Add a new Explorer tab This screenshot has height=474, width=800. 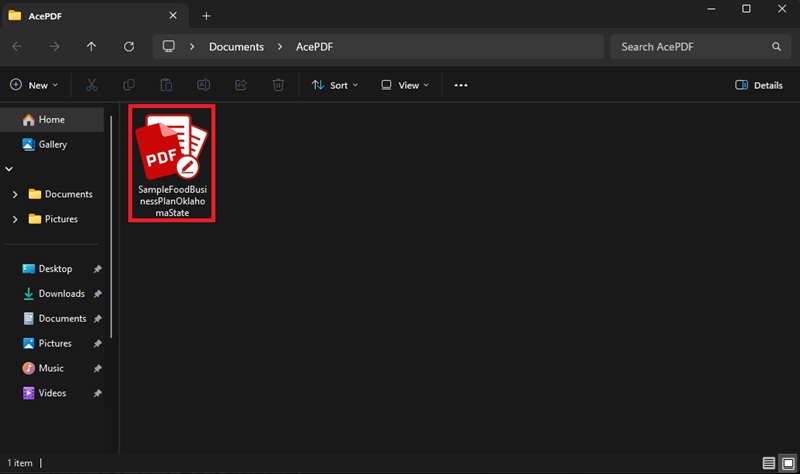click(x=206, y=16)
